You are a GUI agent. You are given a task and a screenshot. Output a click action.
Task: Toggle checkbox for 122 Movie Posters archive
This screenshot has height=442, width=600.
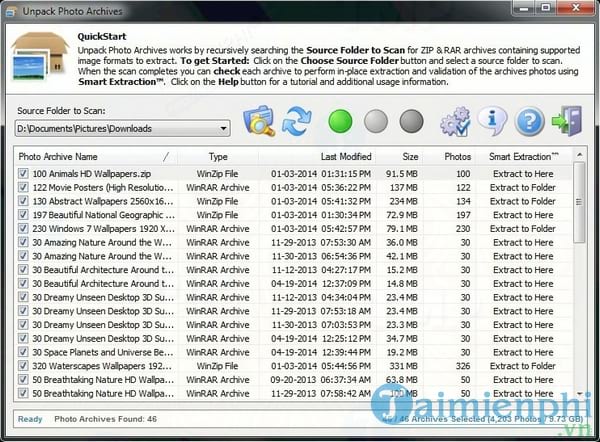tap(23, 187)
